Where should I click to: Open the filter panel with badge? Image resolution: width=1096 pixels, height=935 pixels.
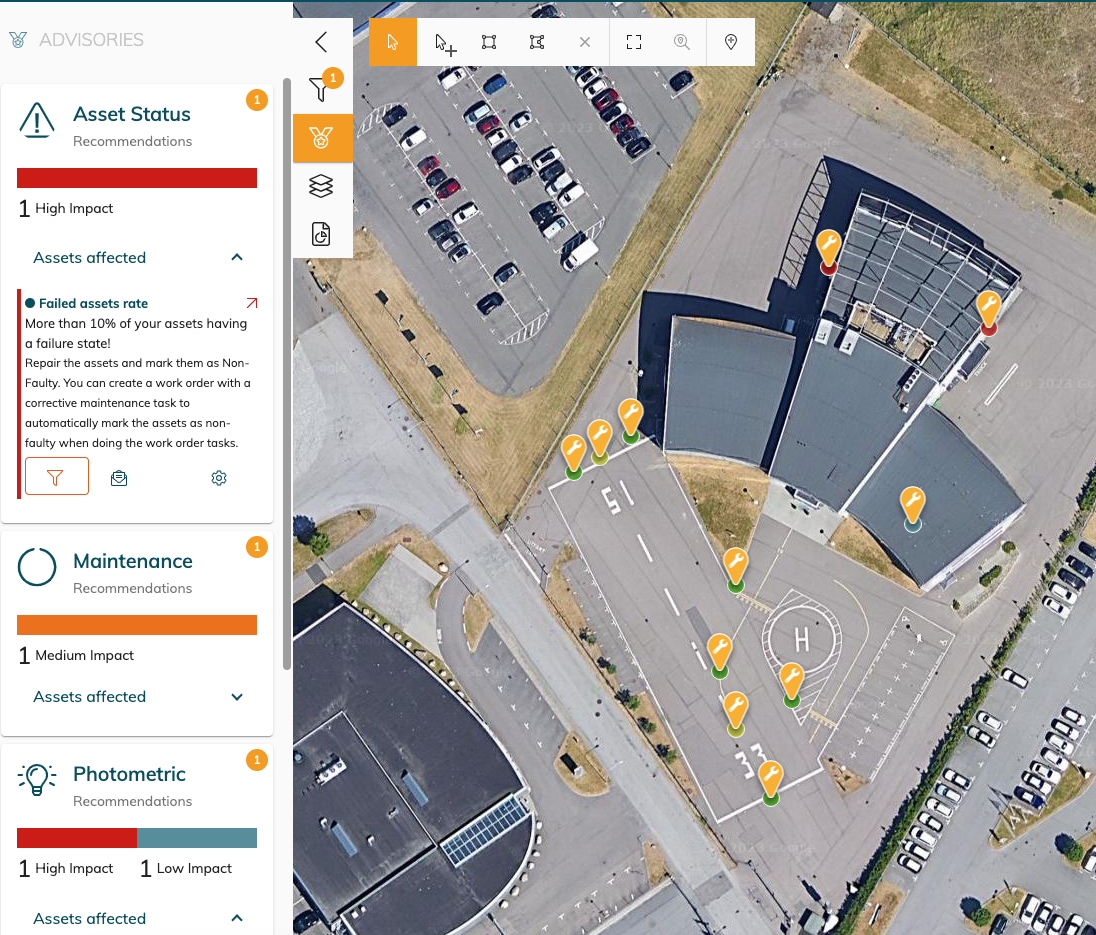coord(321,90)
